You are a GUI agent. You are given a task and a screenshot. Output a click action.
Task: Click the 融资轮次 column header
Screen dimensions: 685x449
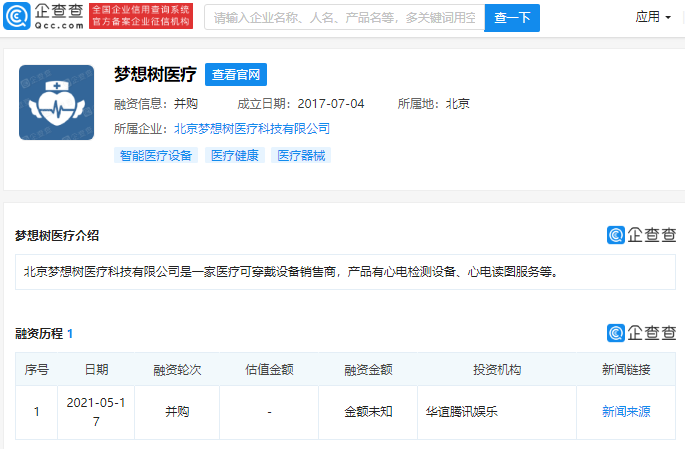coord(176,370)
